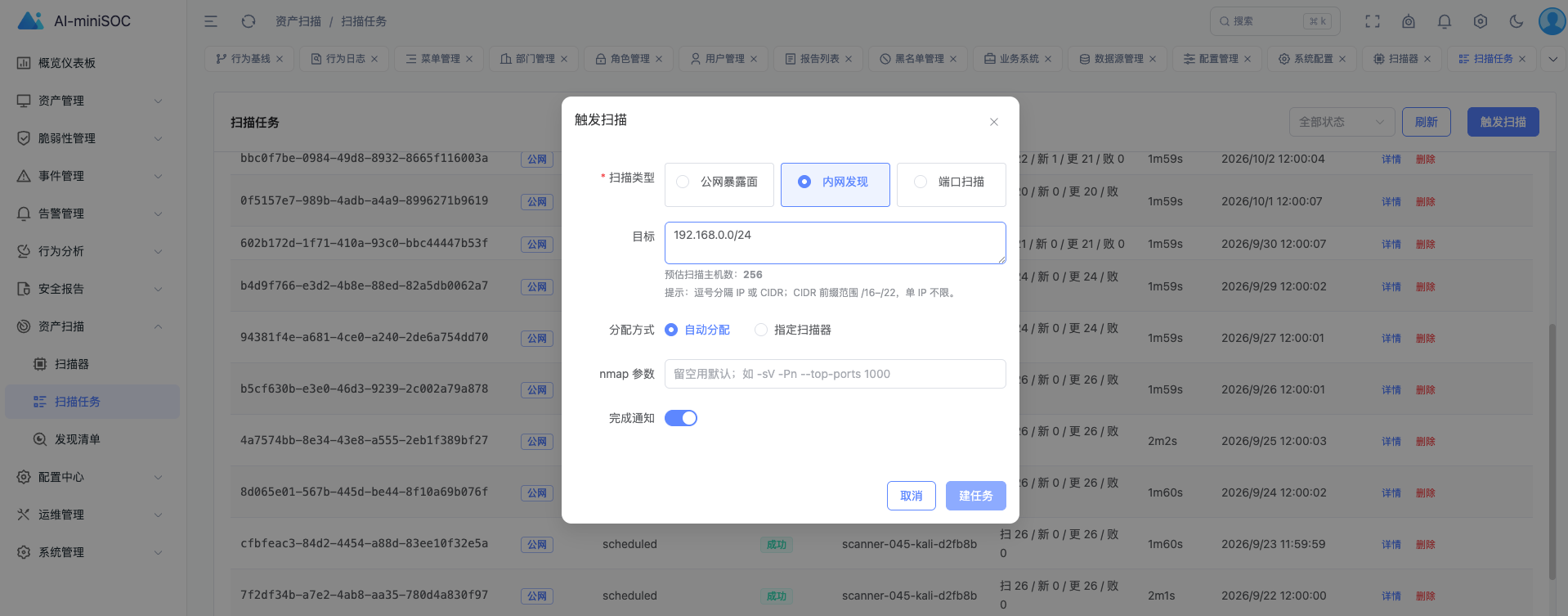This screenshot has height=616, width=1568.
Task: Select 内网发现 scan type
Action: [x=836, y=184]
